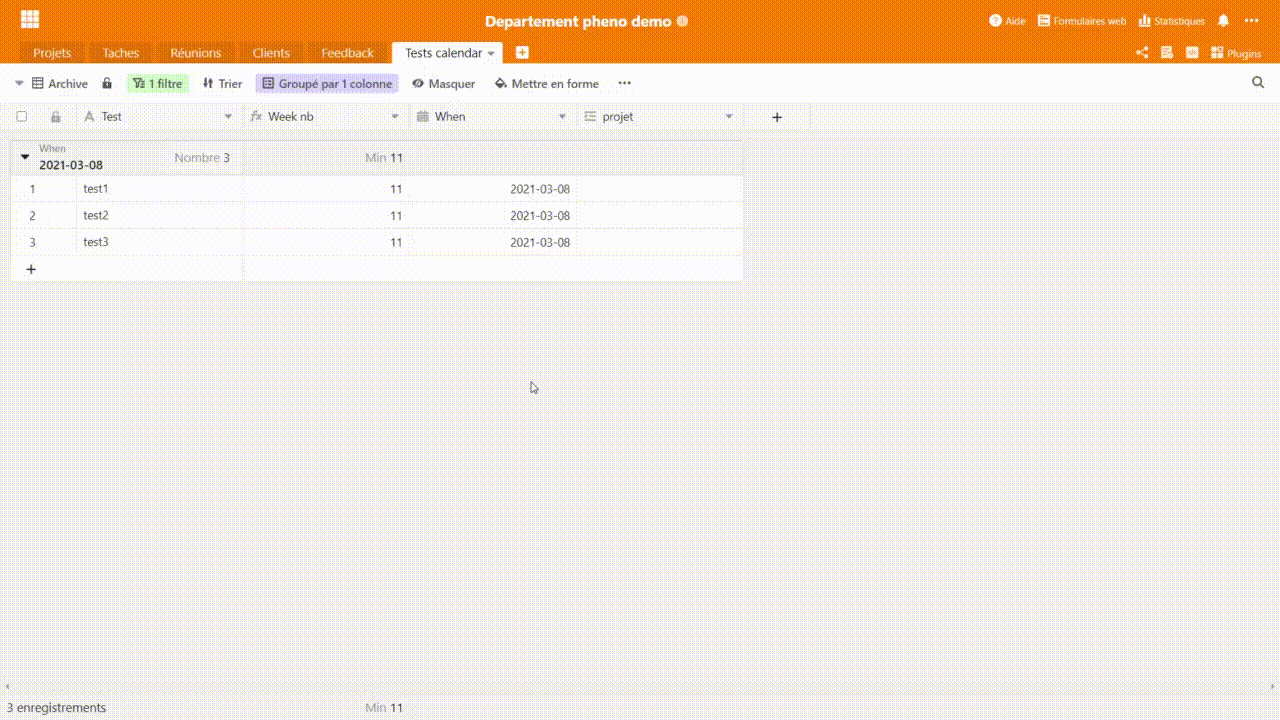
Task: Add a new table with the plus icon
Action: [522, 53]
